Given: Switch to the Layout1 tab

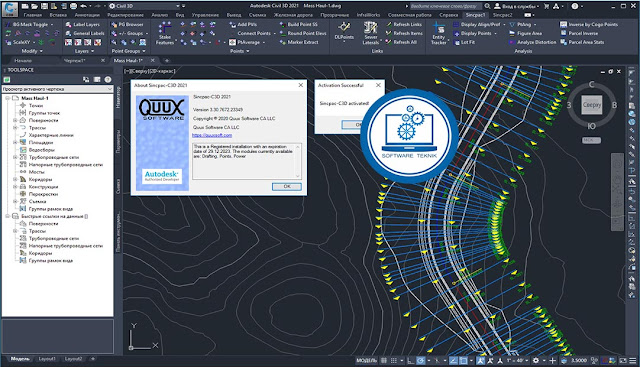Looking at the screenshot, I should [x=47, y=359].
